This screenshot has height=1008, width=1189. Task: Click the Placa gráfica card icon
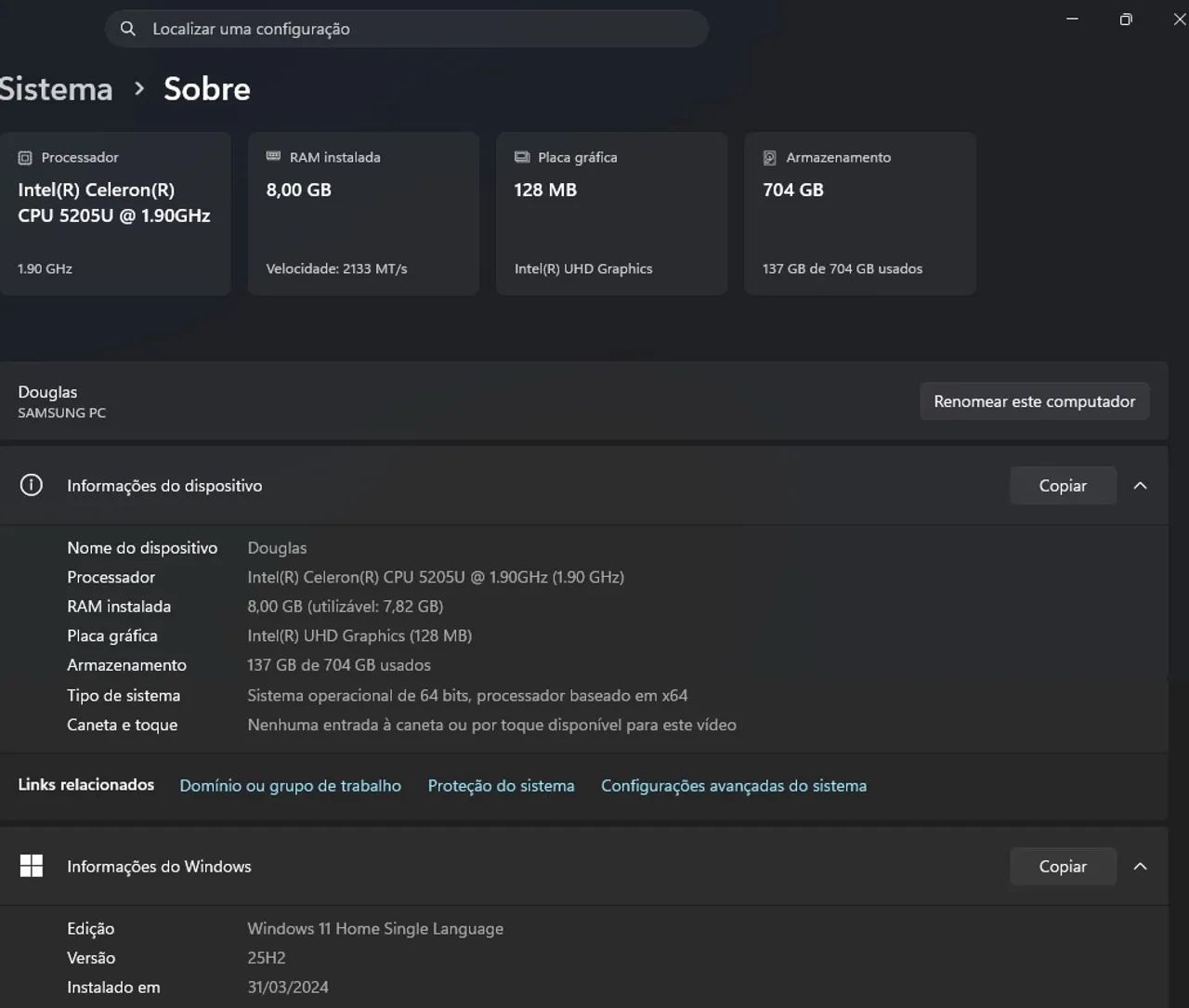coord(522,157)
